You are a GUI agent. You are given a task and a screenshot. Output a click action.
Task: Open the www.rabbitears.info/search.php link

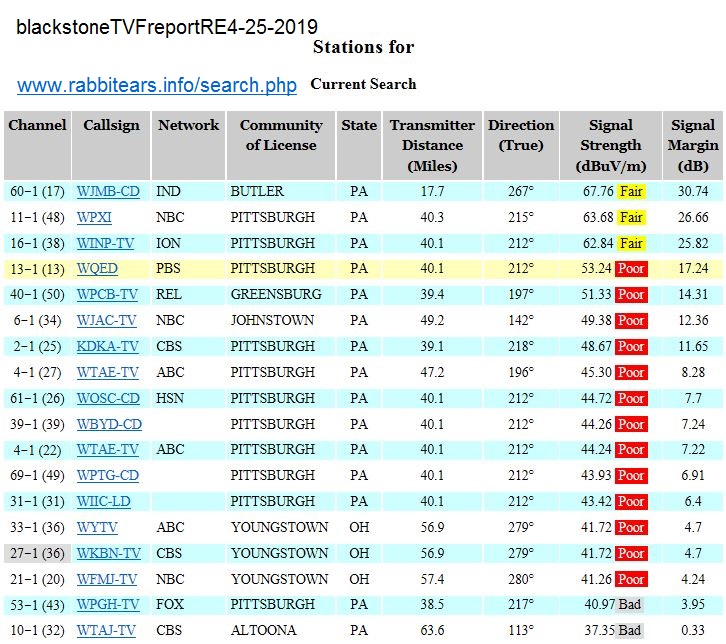[157, 86]
